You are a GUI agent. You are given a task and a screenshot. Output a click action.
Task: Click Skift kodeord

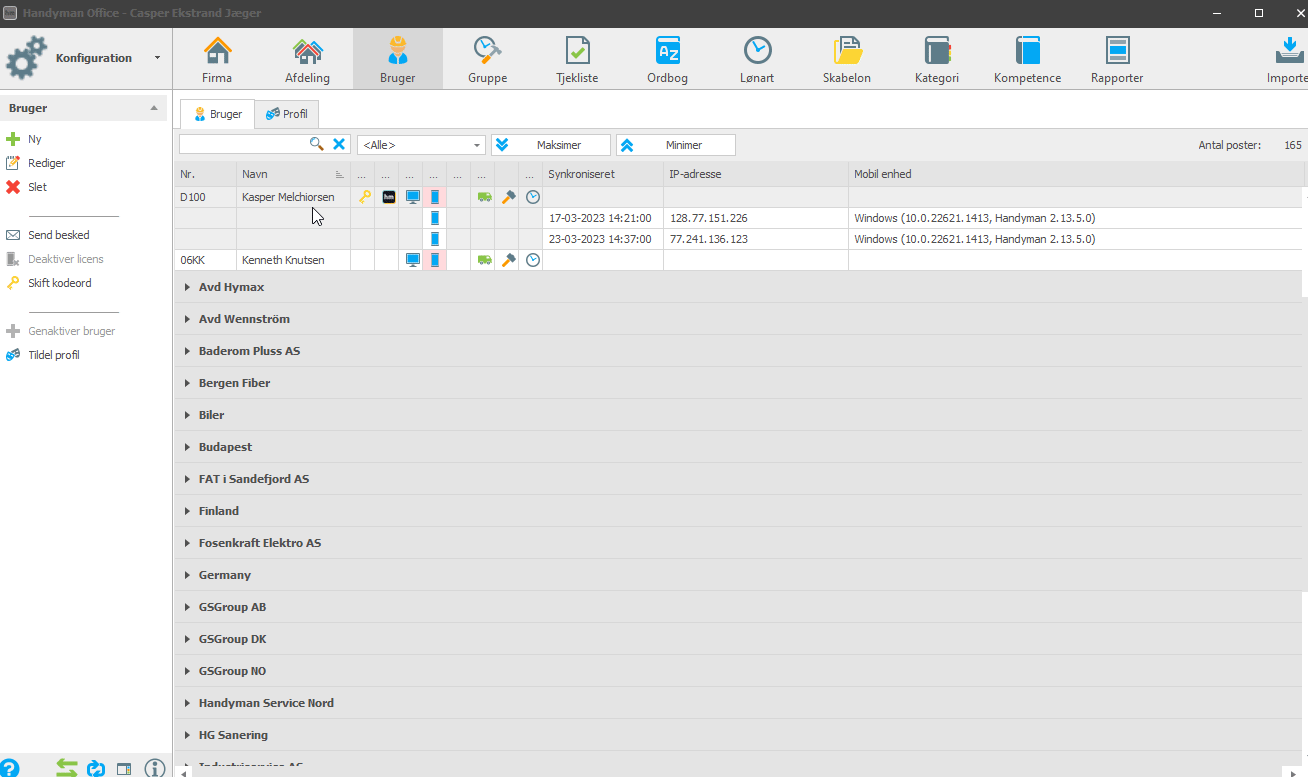click(49, 283)
